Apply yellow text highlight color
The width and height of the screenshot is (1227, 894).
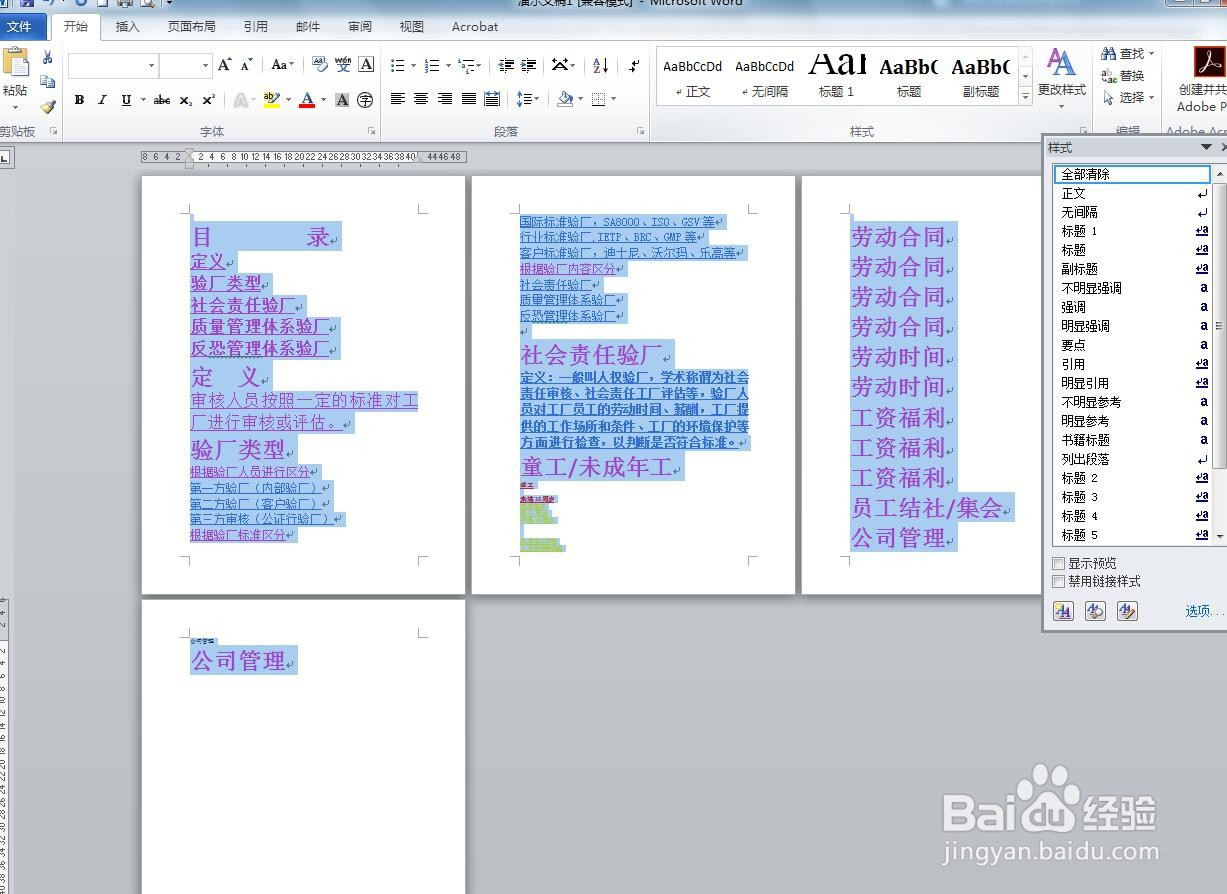[271, 100]
